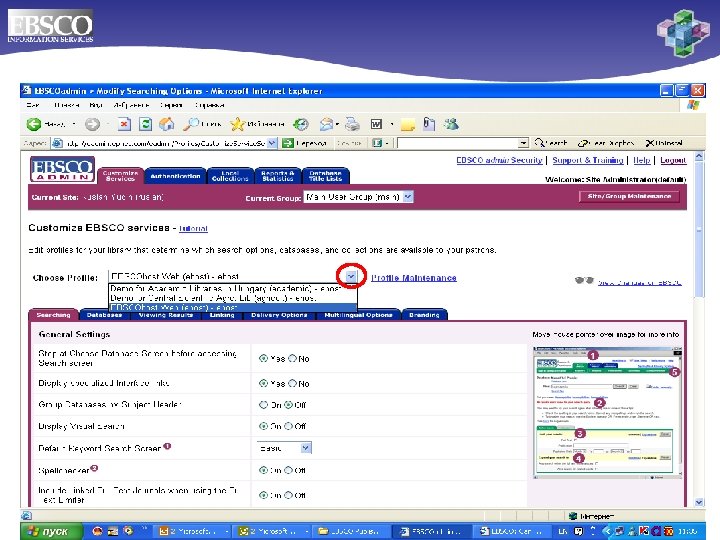
Task: Click the footnote 2 marker next to Spellchecker
Action: (94, 468)
